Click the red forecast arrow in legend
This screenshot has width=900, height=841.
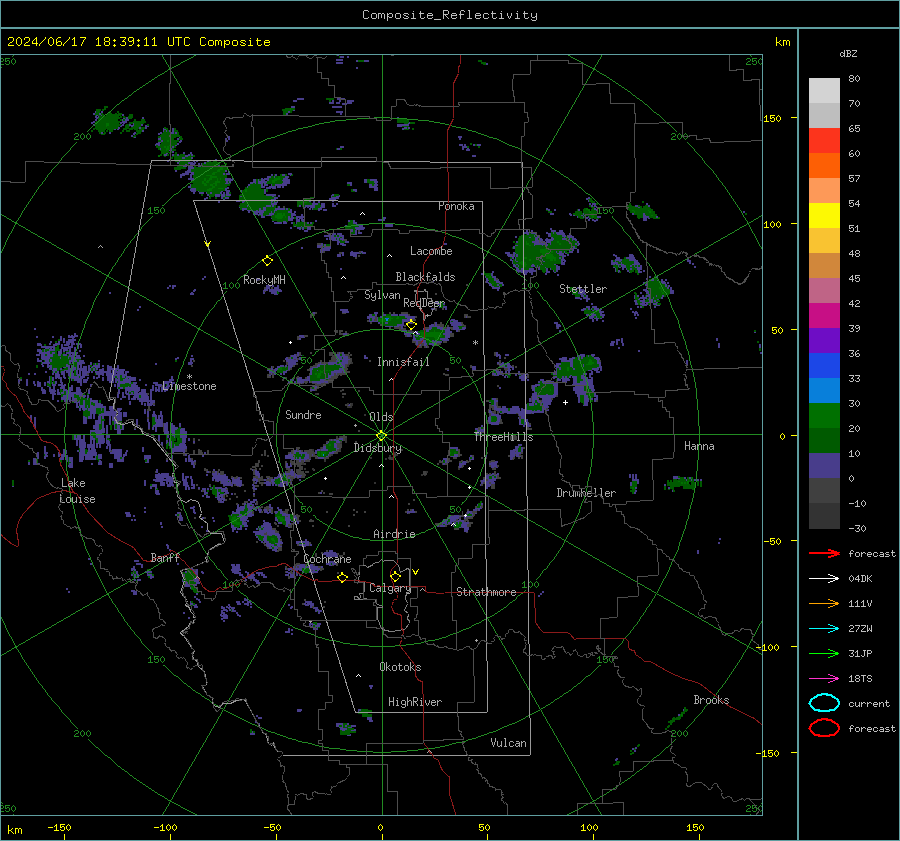click(x=824, y=553)
